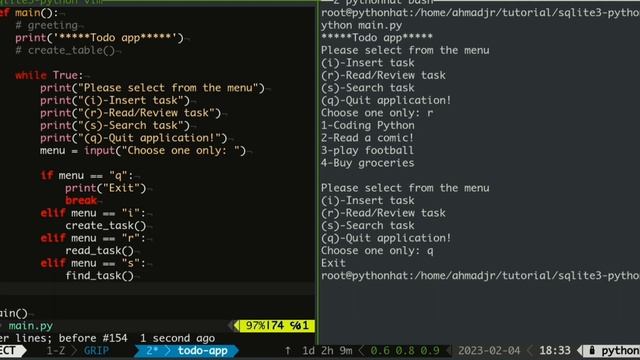The width and height of the screenshot is (640, 360).
Task: Click the '2-Read a comic!' task row
Action: pos(367,138)
